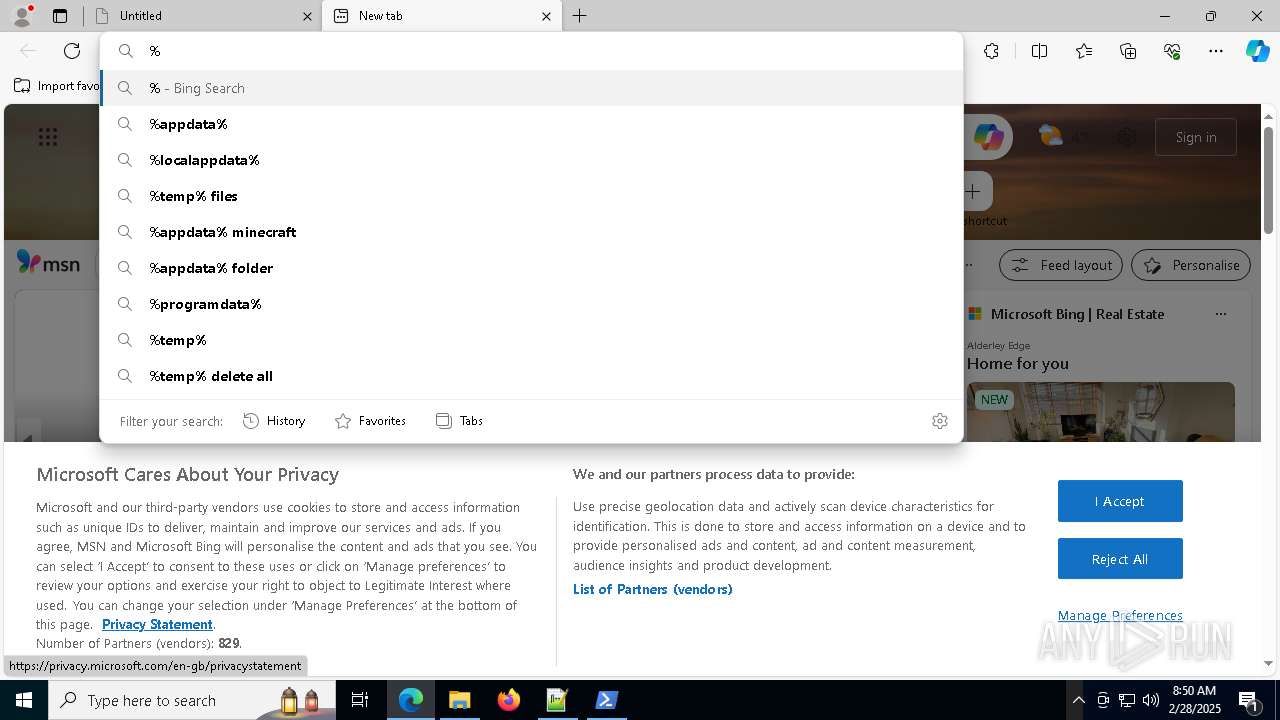Select the %appdata% minecraft suggestion
The image size is (1280, 720).
point(532,232)
